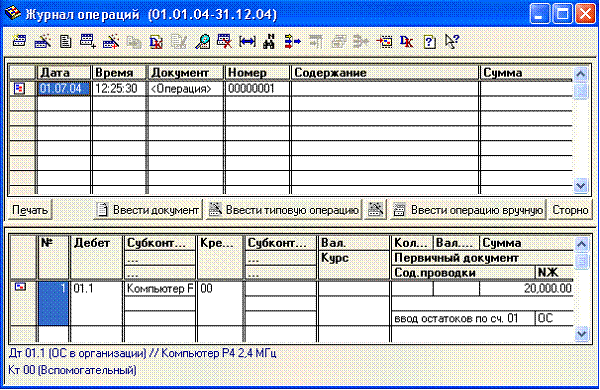Select the <Операция> document cell
Viewport: 600px width, 390px height.
click(x=186, y=88)
